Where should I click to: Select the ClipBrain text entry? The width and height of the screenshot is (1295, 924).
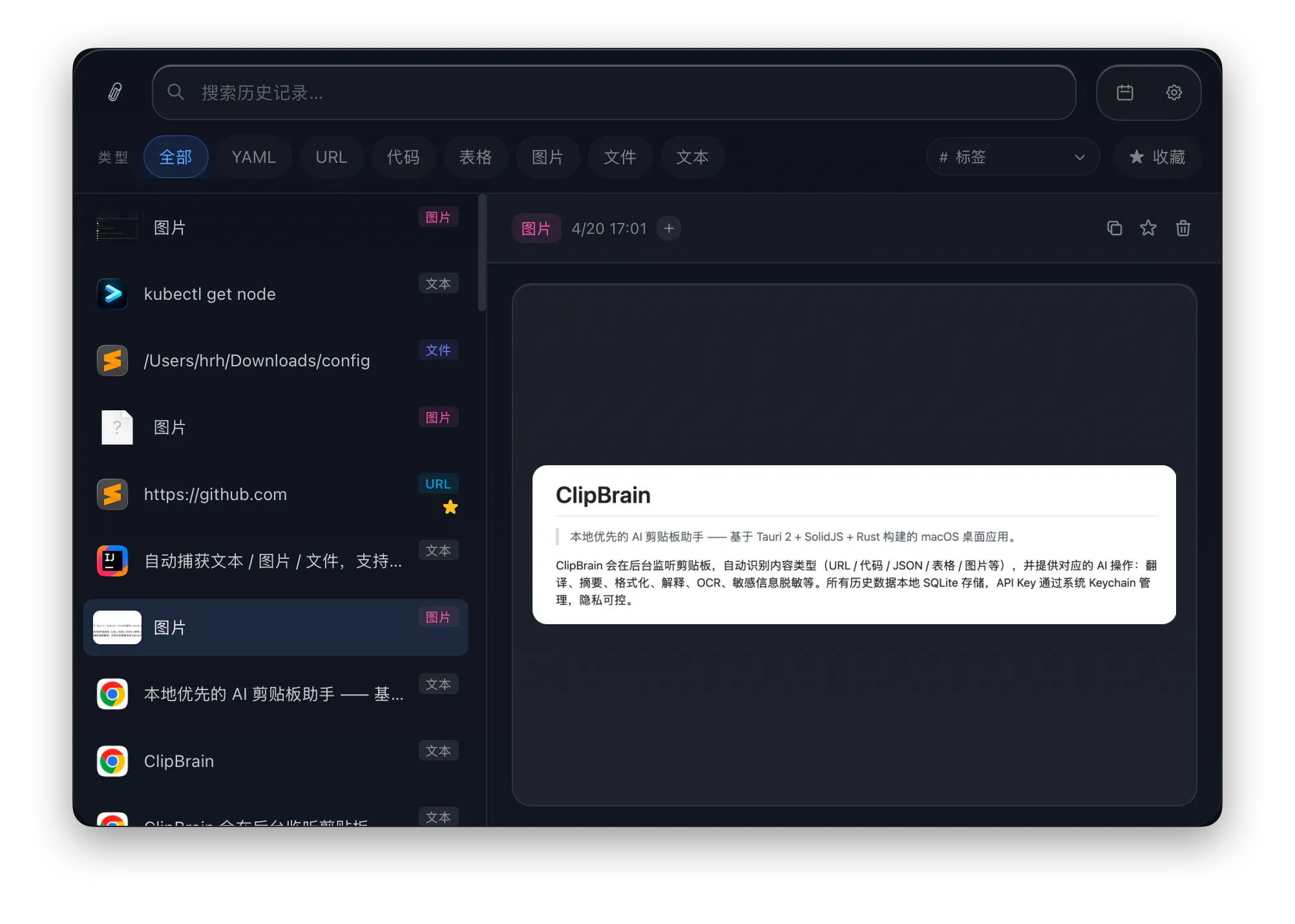[x=276, y=761]
